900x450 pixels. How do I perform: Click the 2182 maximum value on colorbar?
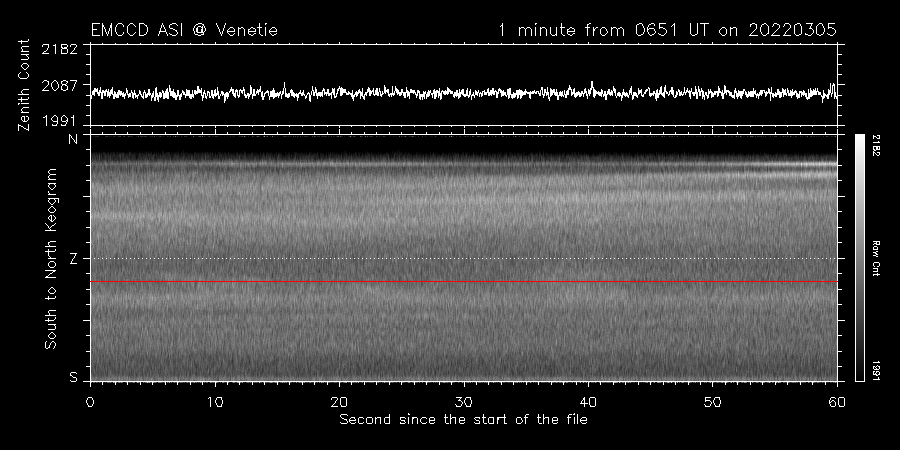pos(875,145)
